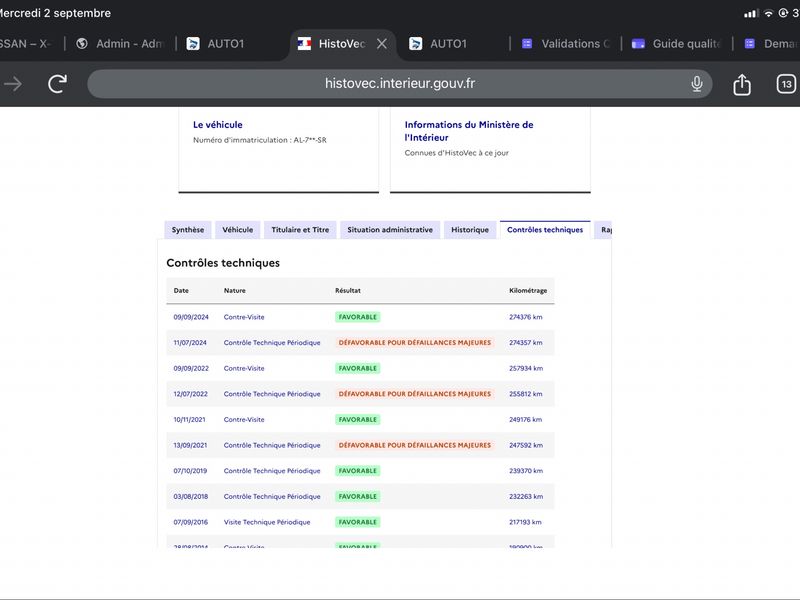800x600 pixels.
Task: Open the Guide qualité browser tab
Action: [677, 44]
